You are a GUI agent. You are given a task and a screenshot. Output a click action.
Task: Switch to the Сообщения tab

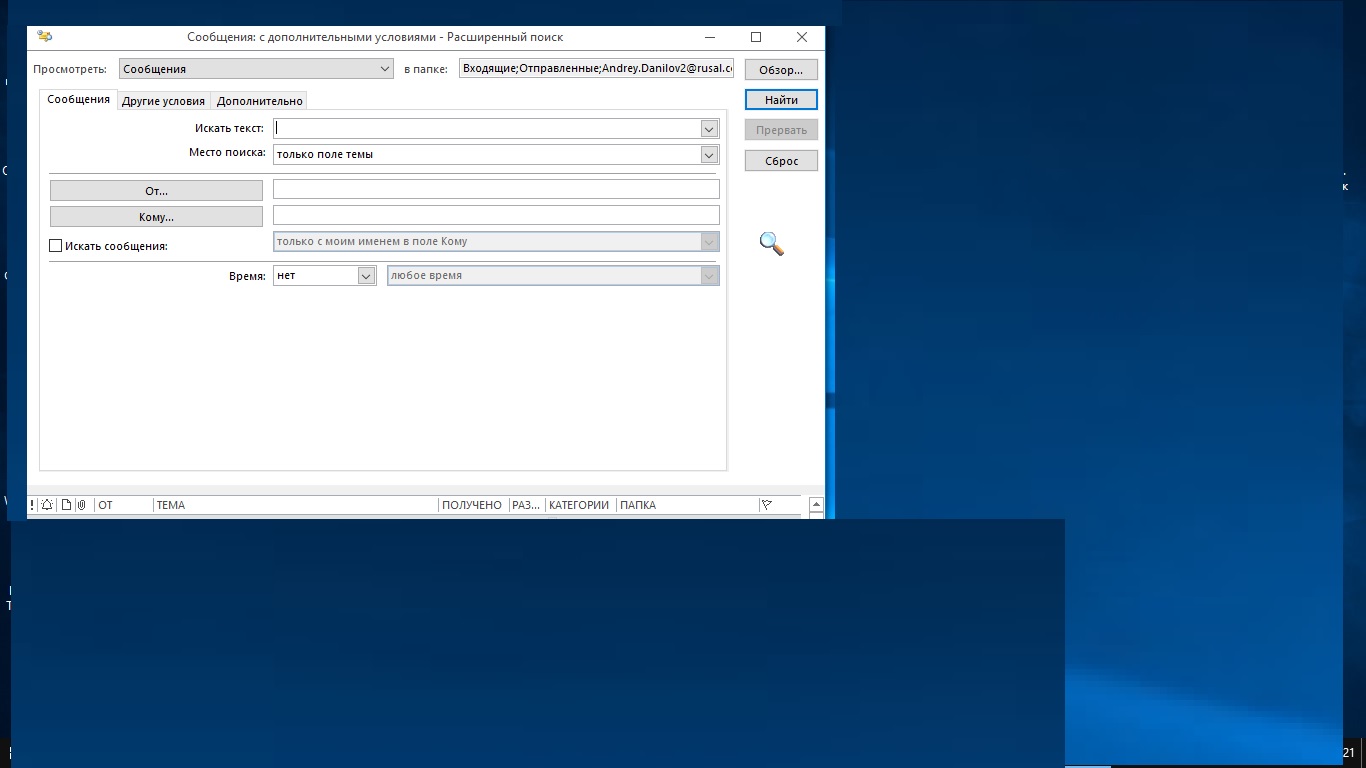[78, 100]
